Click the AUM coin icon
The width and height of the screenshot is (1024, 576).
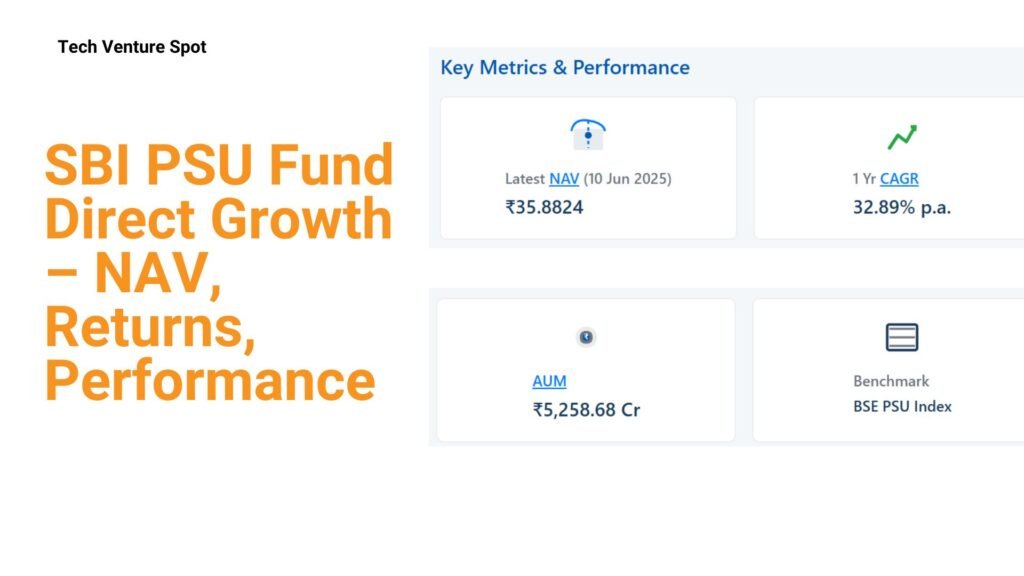pyautogui.click(x=586, y=337)
